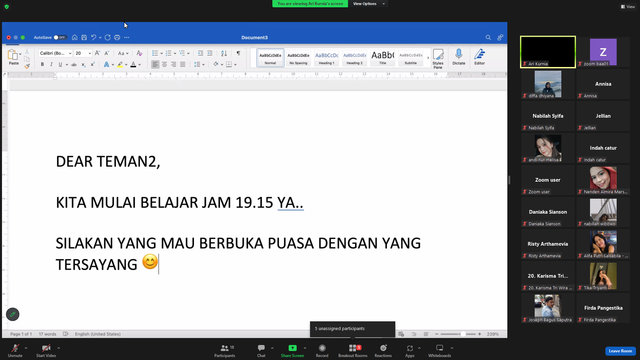Apply the Normal style
The height and width of the screenshot is (360, 640).
point(270,58)
